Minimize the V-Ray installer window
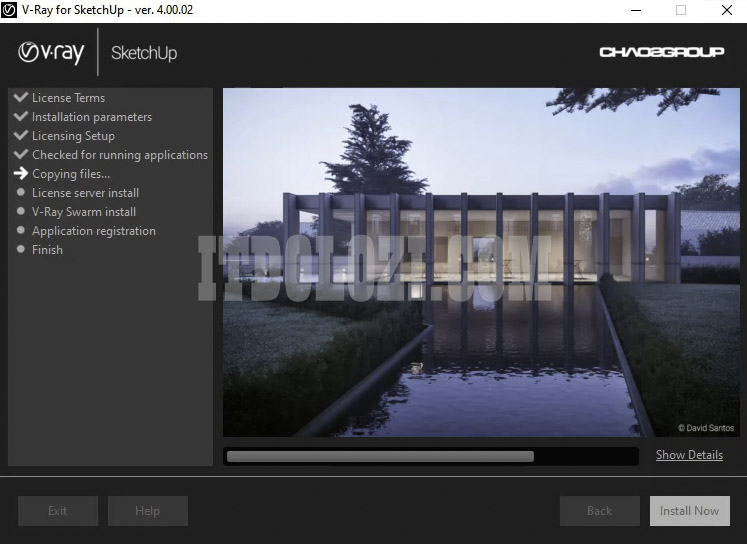 pos(634,10)
